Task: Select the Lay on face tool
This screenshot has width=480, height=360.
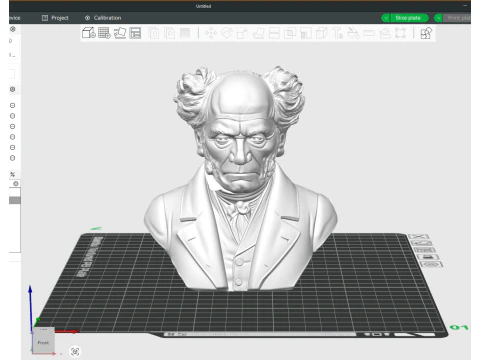Action: tap(258, 33)
